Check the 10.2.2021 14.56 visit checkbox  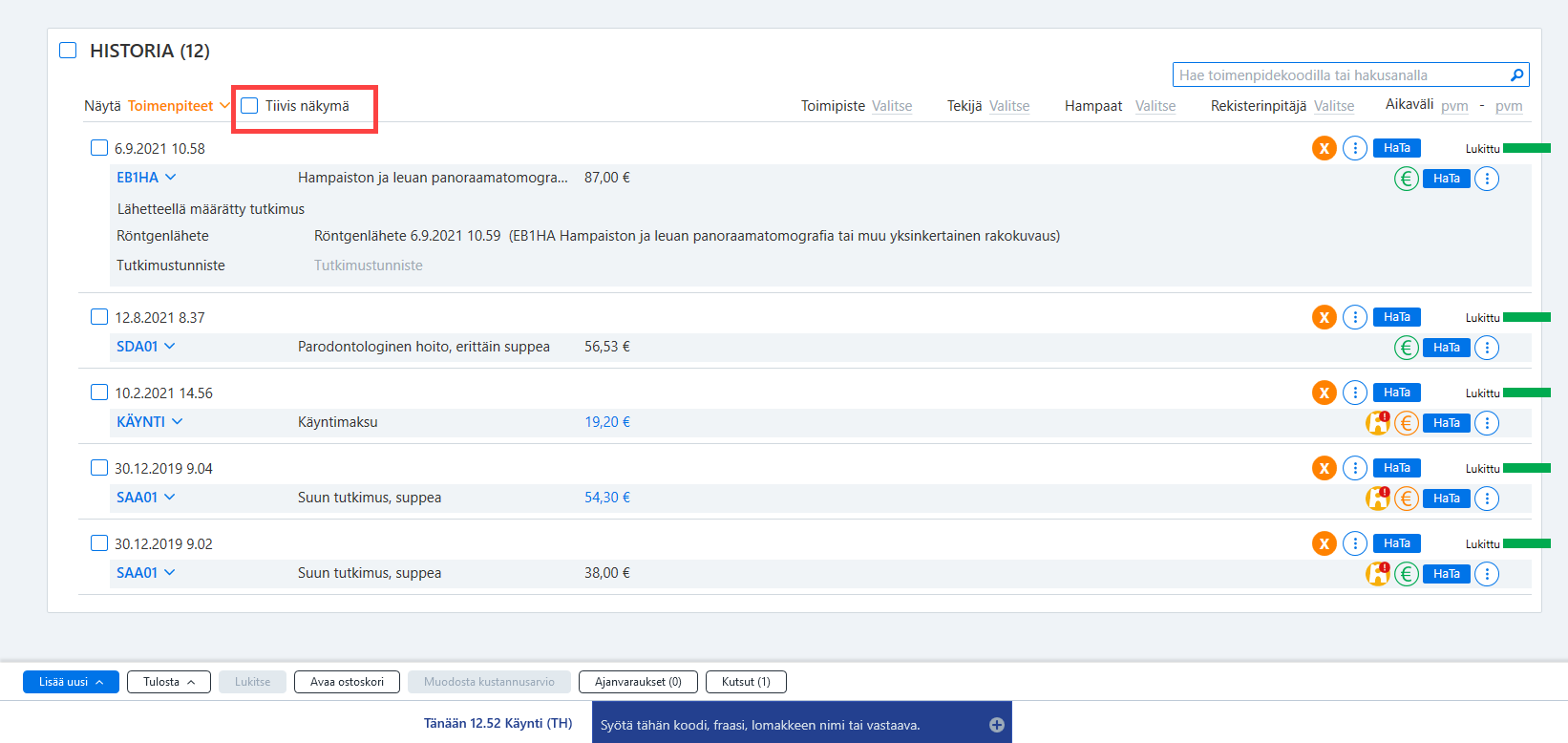click(99, 393)
